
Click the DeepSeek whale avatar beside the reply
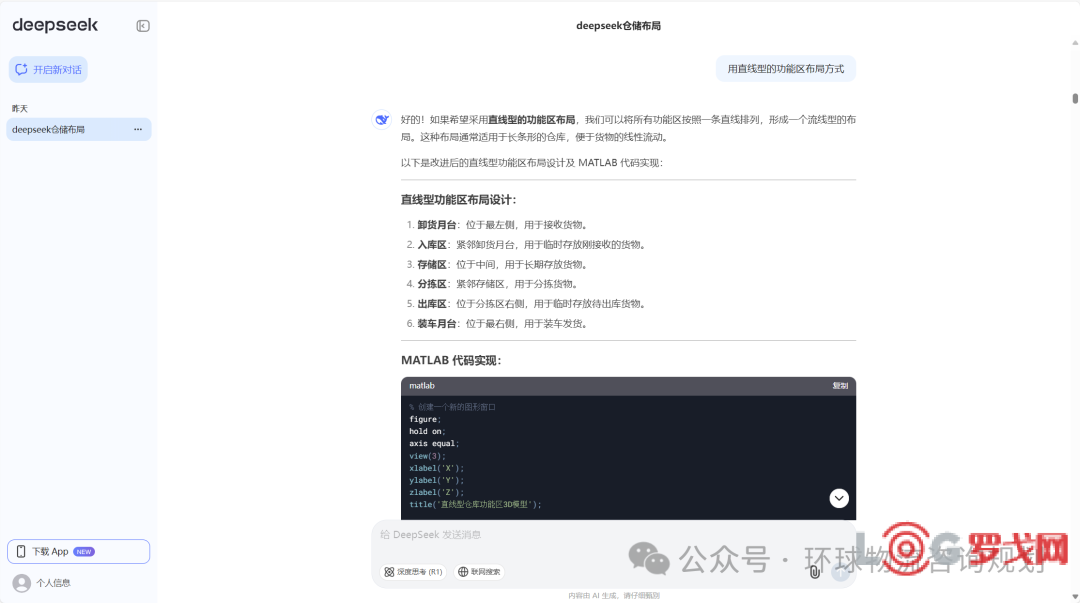pyautogui.click(x=381, y=120)
